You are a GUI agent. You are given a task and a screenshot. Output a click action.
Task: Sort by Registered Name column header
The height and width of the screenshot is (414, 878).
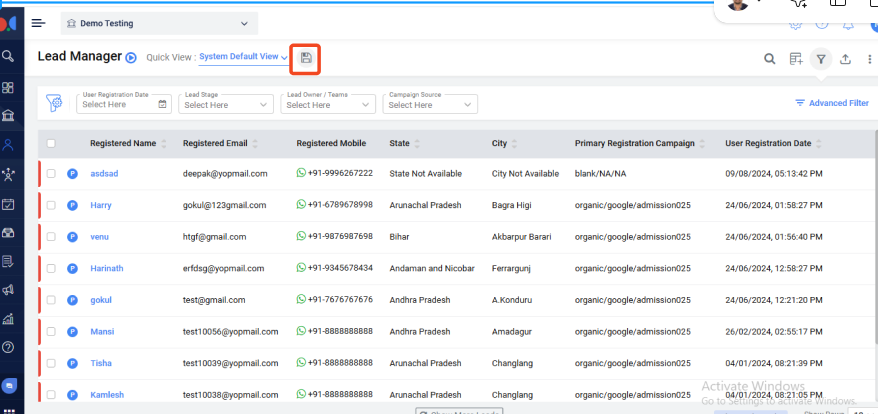pyautogui.click(x=123, y=143)
